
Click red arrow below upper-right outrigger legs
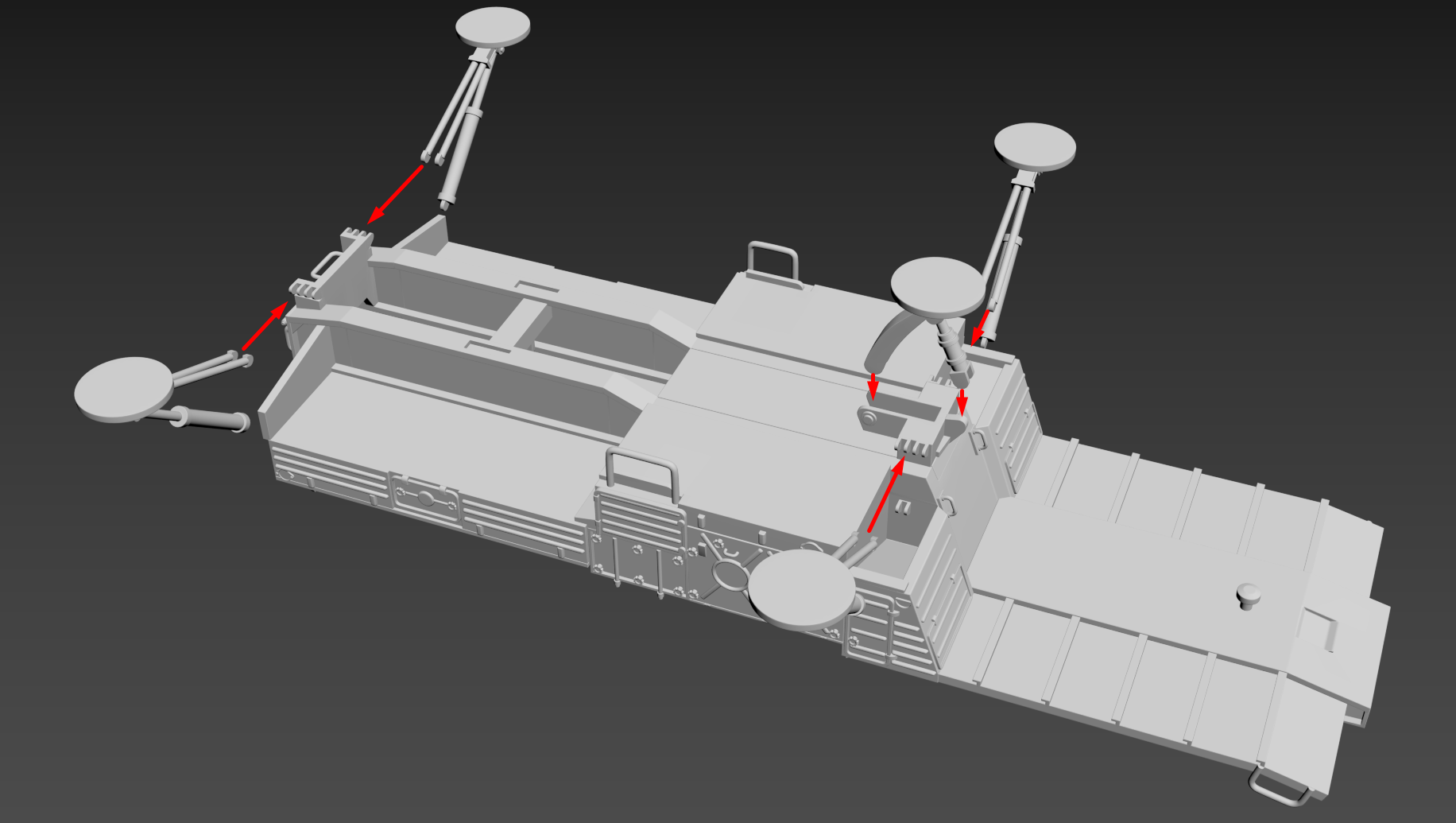tap(982, 326)
